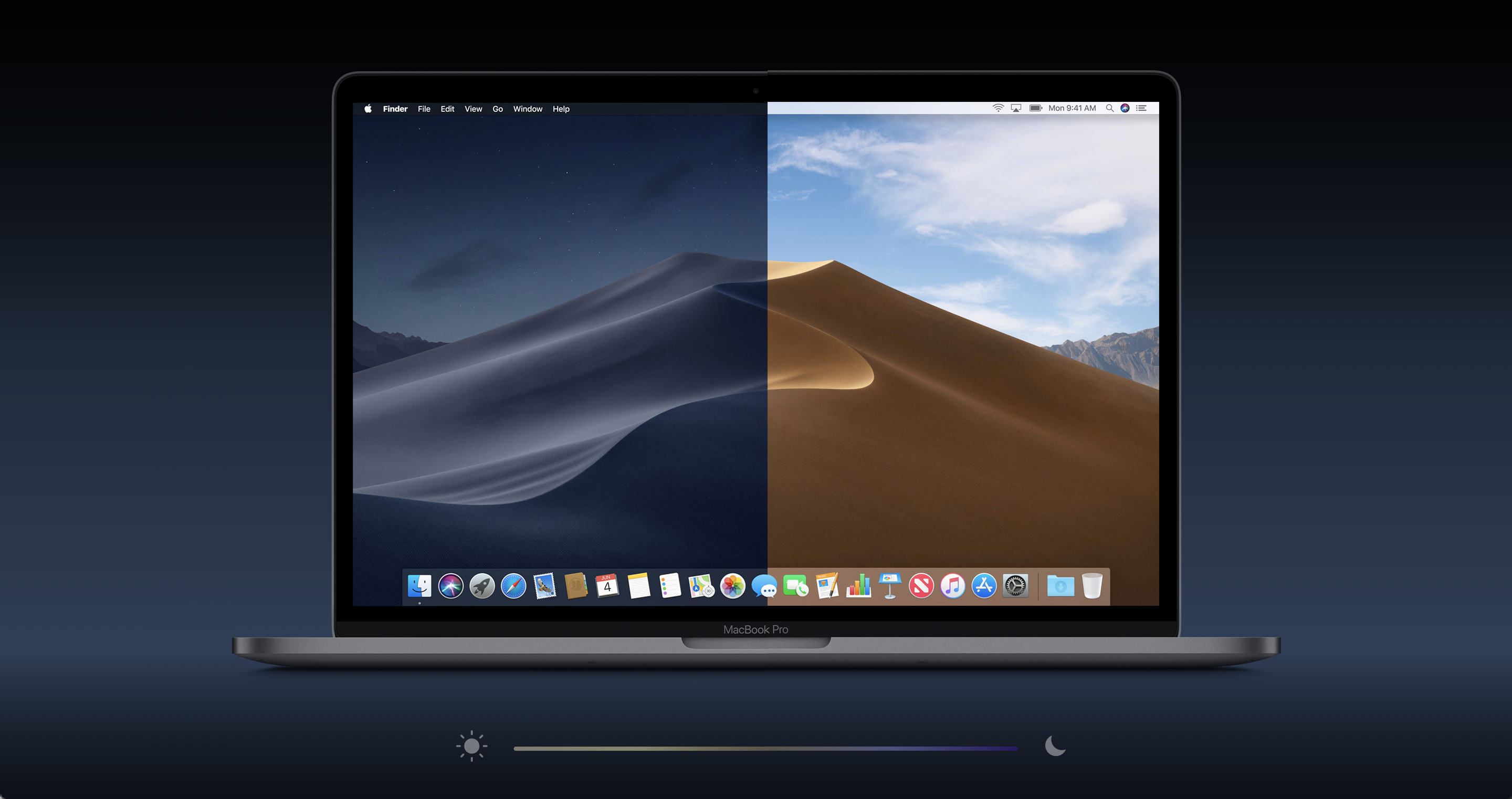Image resolution: width=1512 pixels, height=799 pixels.
Task: Open the Apple menu
Action: click(x=368, y=109)
